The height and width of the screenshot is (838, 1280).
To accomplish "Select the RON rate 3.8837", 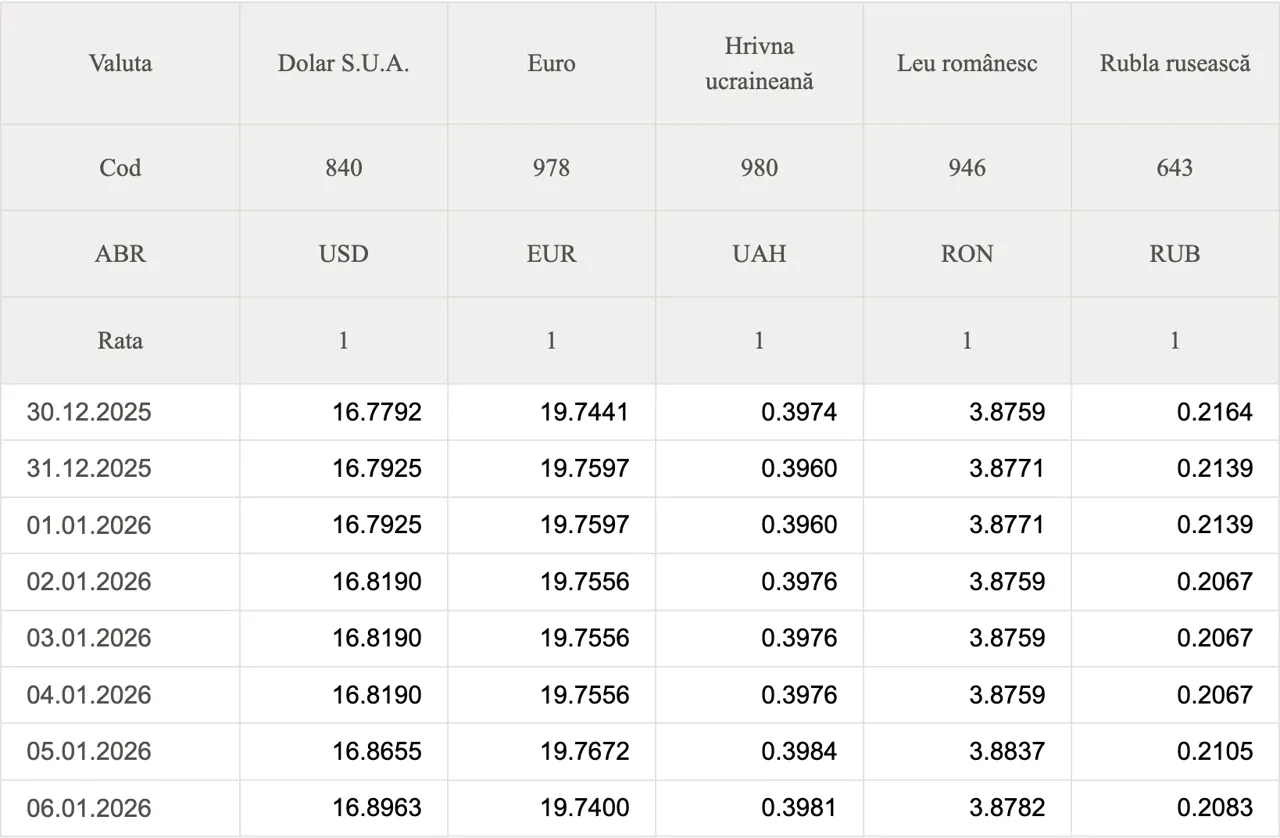I will coord(1007,751).
